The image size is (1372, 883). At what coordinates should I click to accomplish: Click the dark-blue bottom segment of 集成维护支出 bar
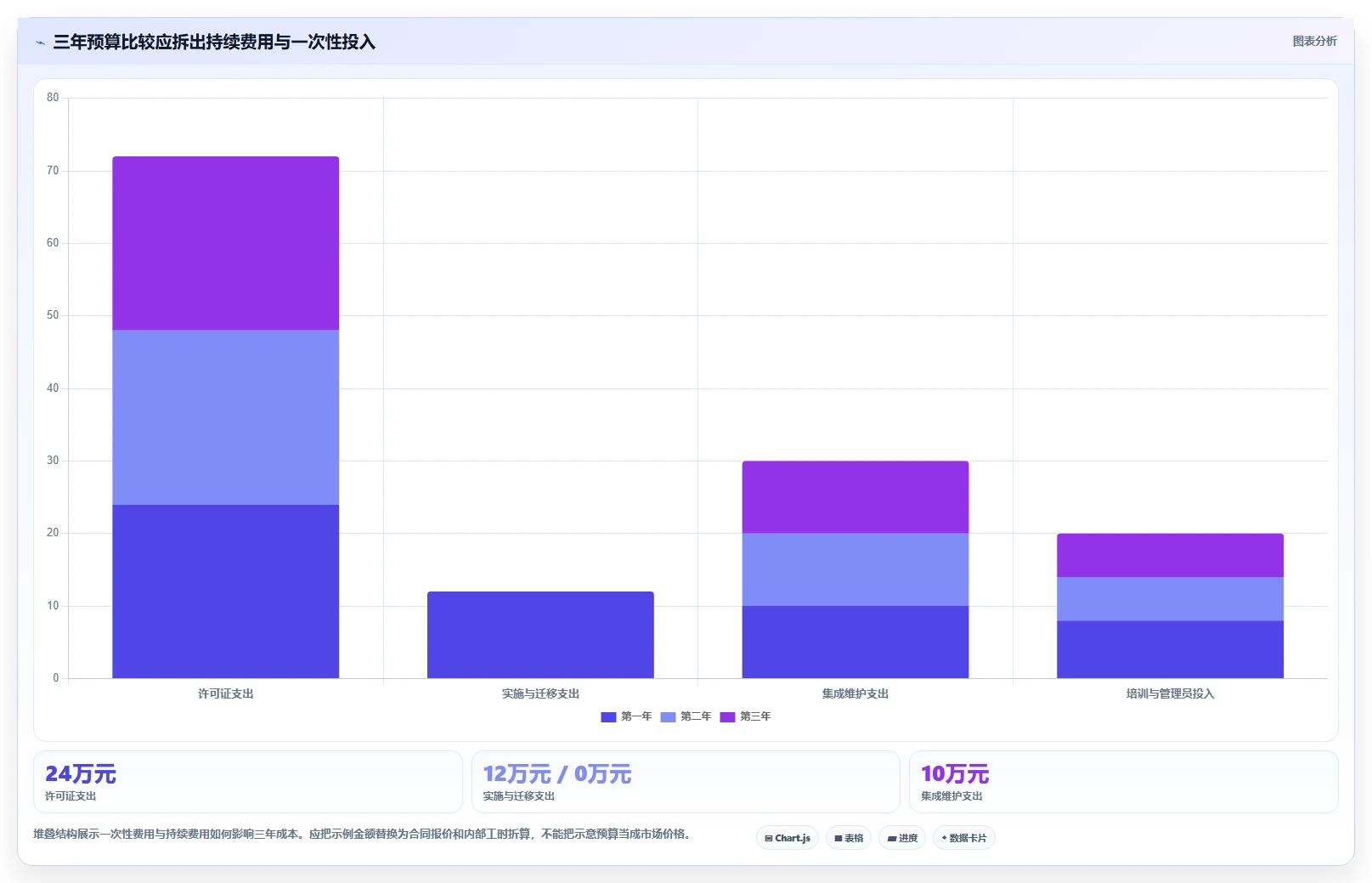pyautogui.click(x=855, y=642)
